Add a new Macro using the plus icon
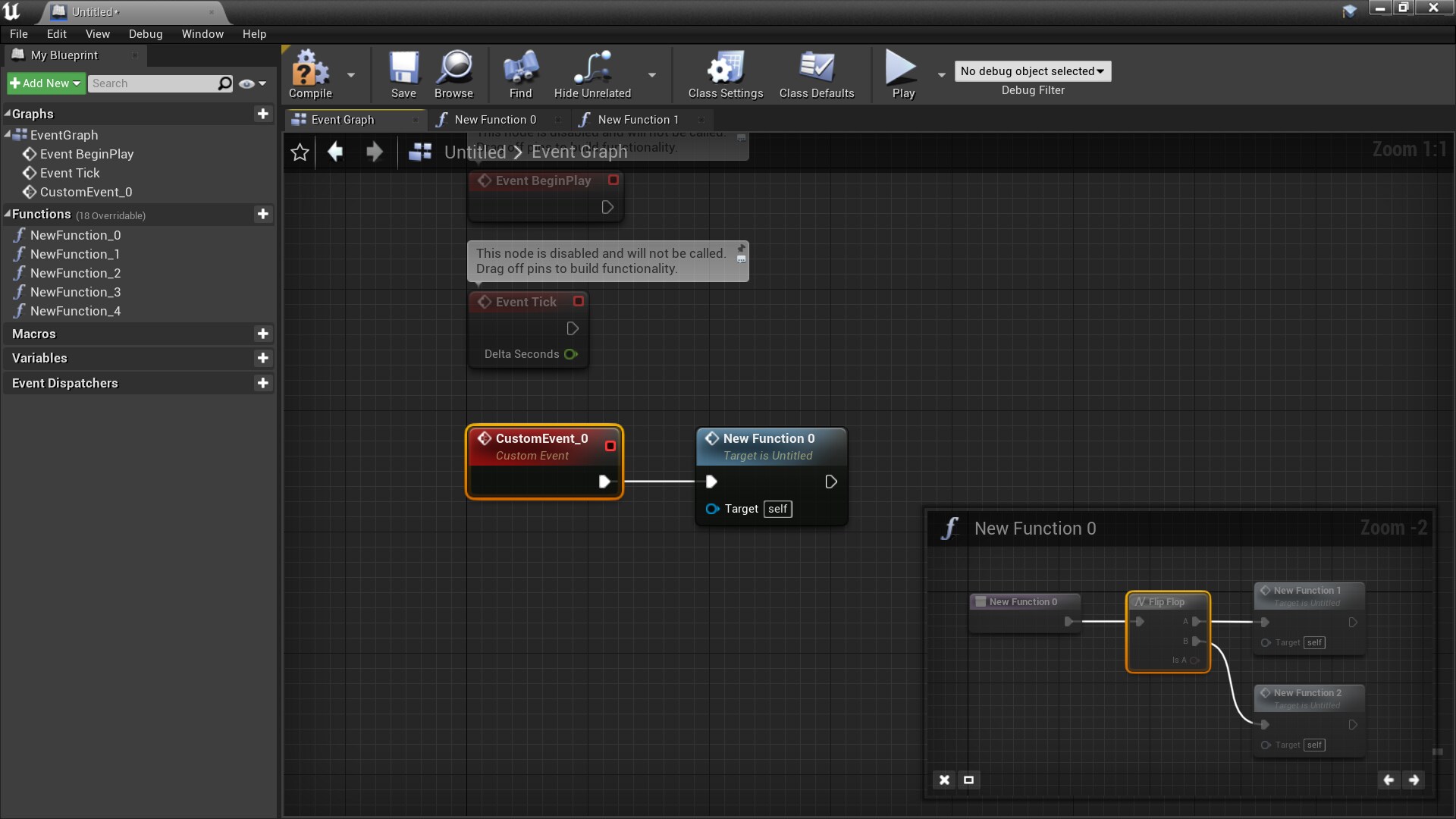 coord(262,334)
